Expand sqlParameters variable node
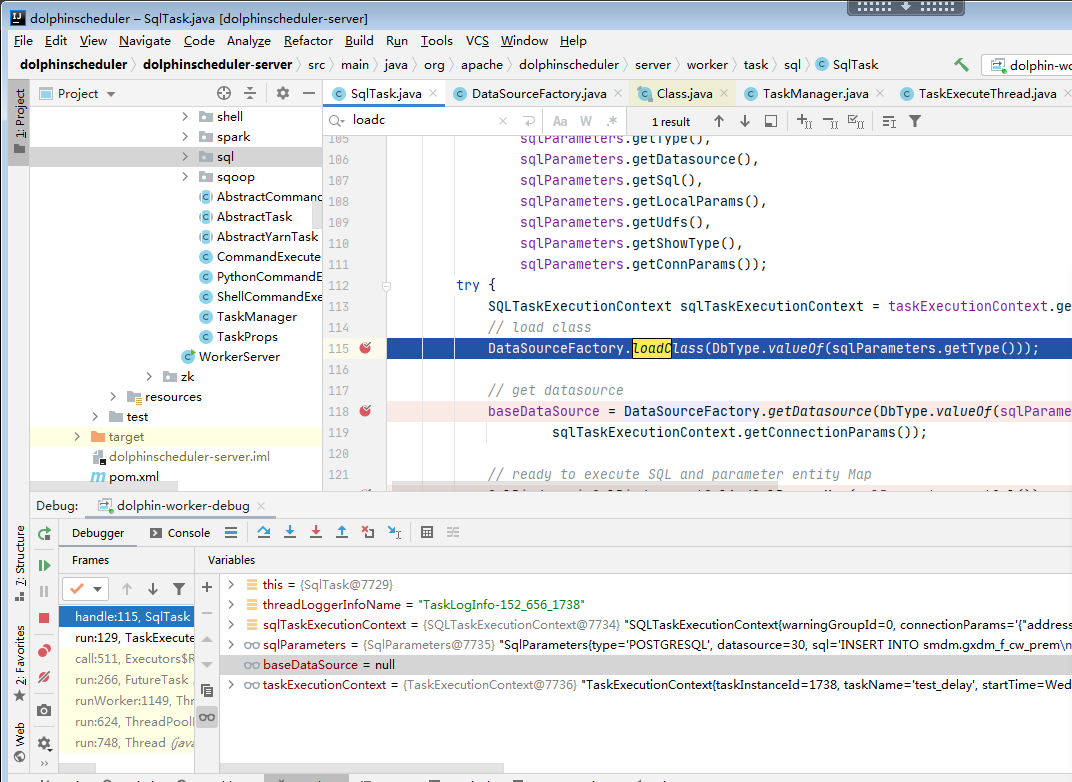This screenshot has height=782, width=1072. 231,645
